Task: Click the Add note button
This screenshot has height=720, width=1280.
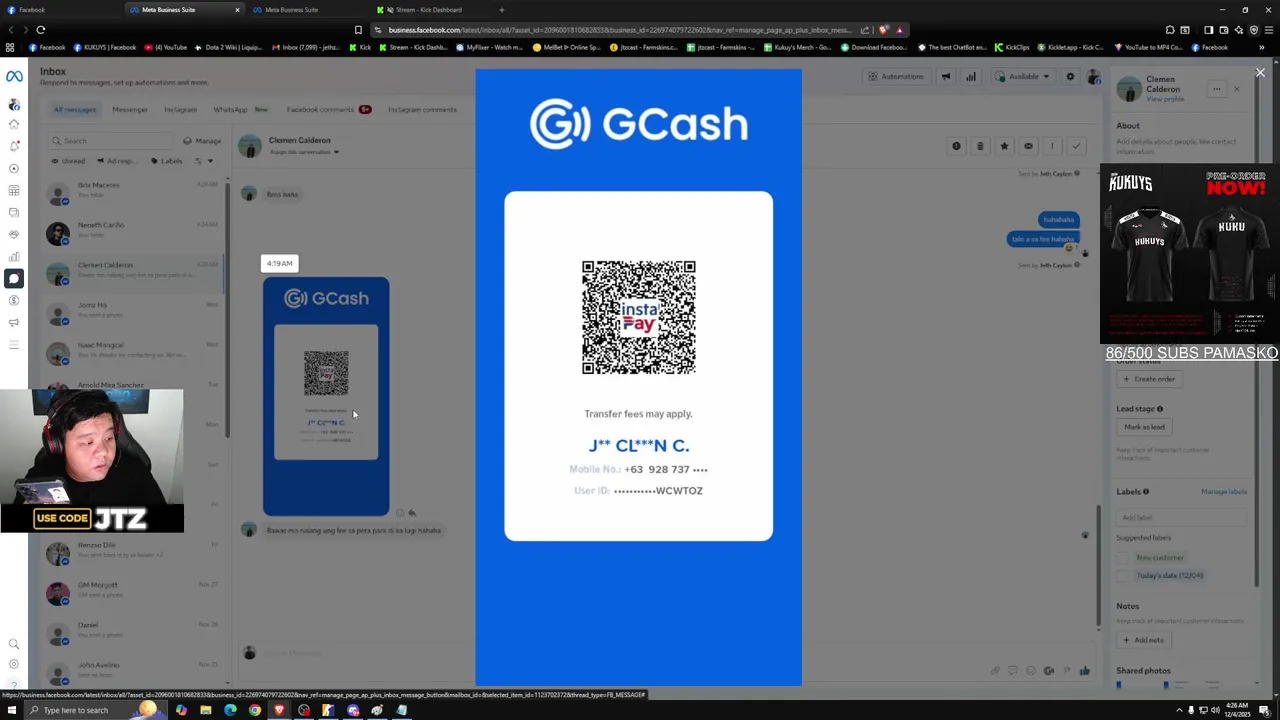Action: click(x=1143, y=640)
